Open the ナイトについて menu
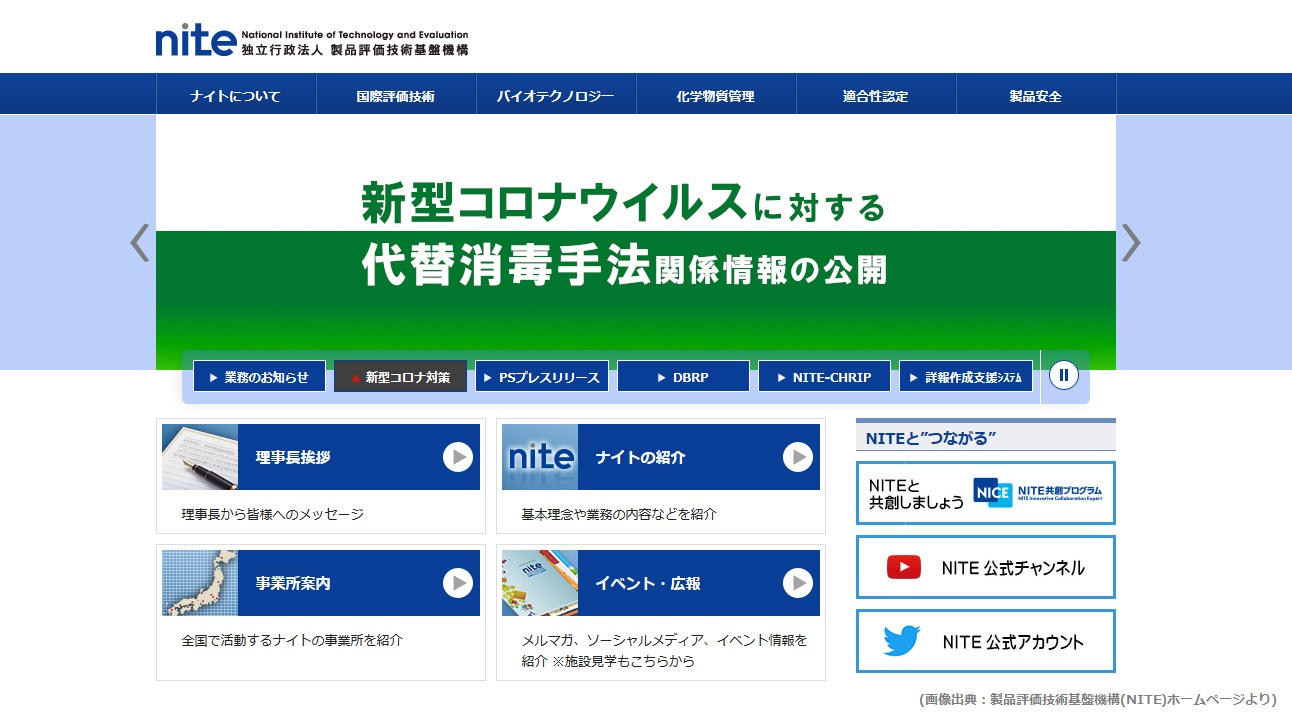The width and height of the screenshot is (1292, 726). pyautogui.click(x=236, y=96)
